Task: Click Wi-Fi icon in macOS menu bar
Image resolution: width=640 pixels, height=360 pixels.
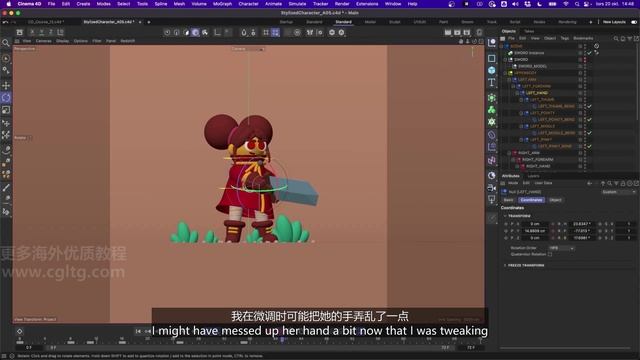Action: [x=566, y=4]
